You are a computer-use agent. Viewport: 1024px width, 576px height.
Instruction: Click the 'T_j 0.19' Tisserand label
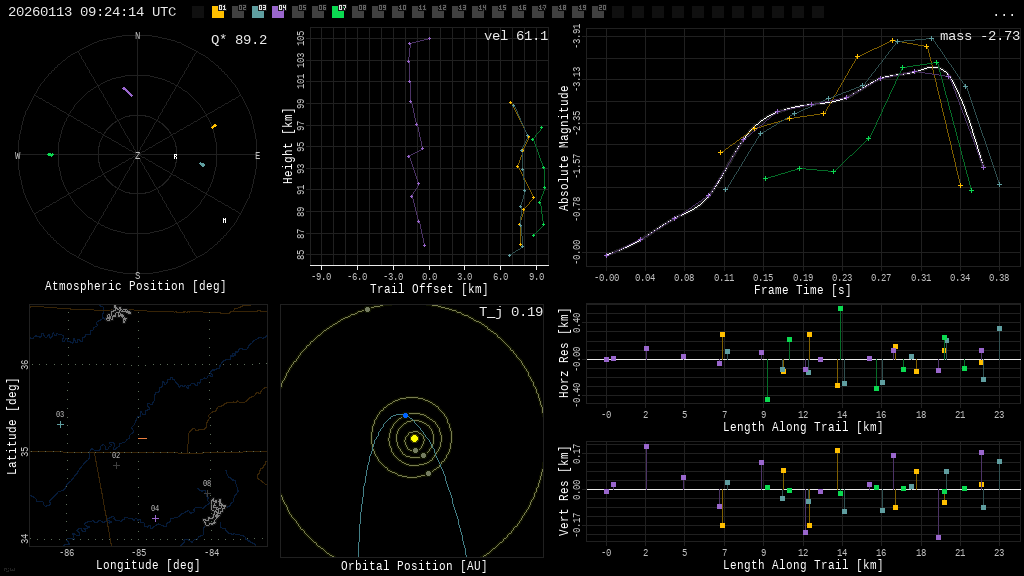(510, 312)
